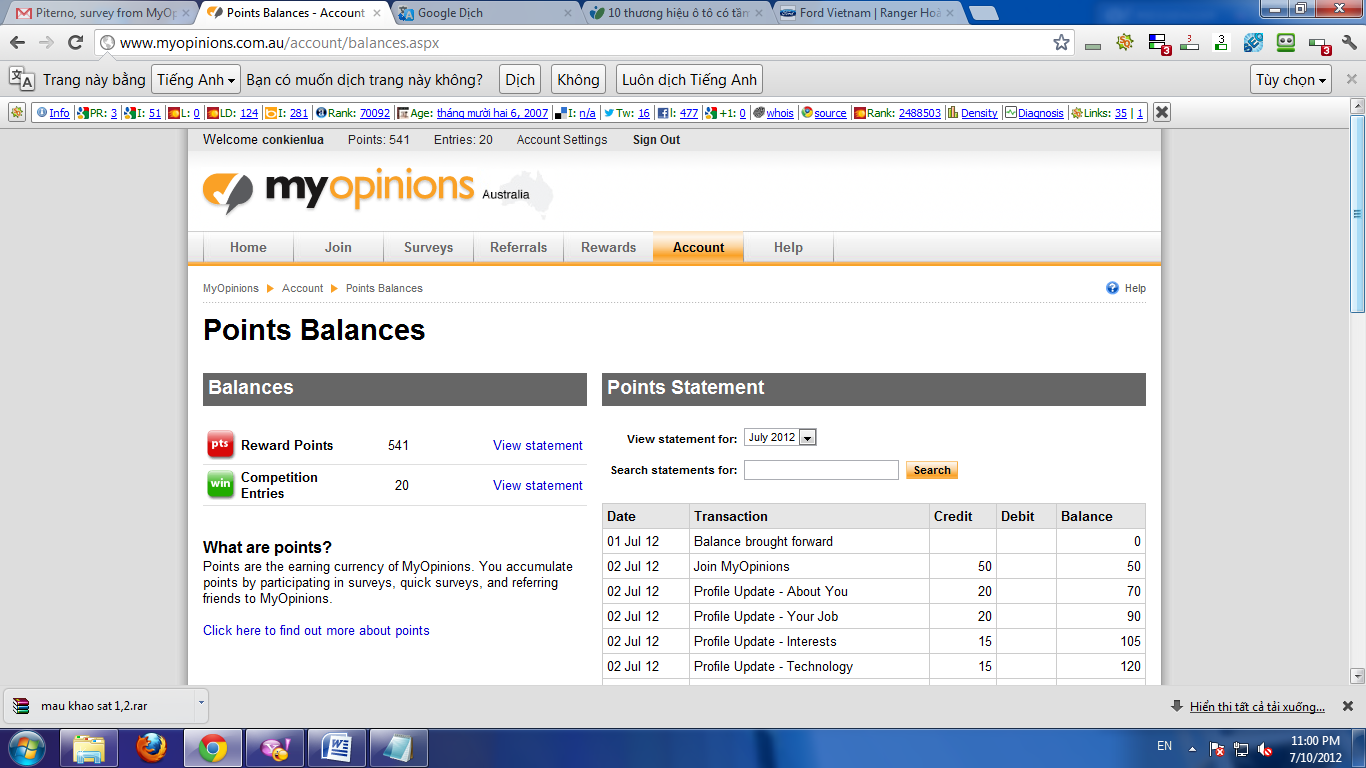This screenshot has height=768, width=1366.
Task: Click the blue SEO extension icon
Action: (x=1253, y=43)
